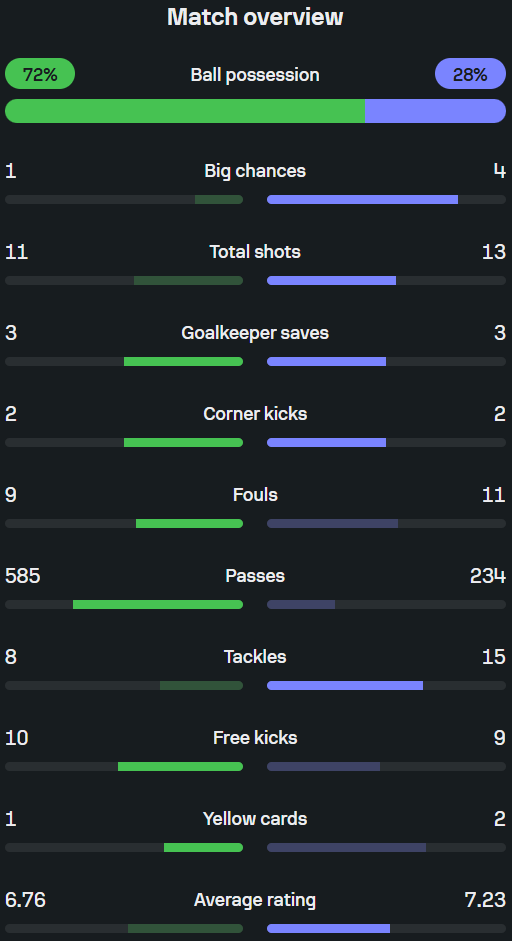Select the Goalkeeper saves label
512x941 pixels.
[x=255, y=333]
